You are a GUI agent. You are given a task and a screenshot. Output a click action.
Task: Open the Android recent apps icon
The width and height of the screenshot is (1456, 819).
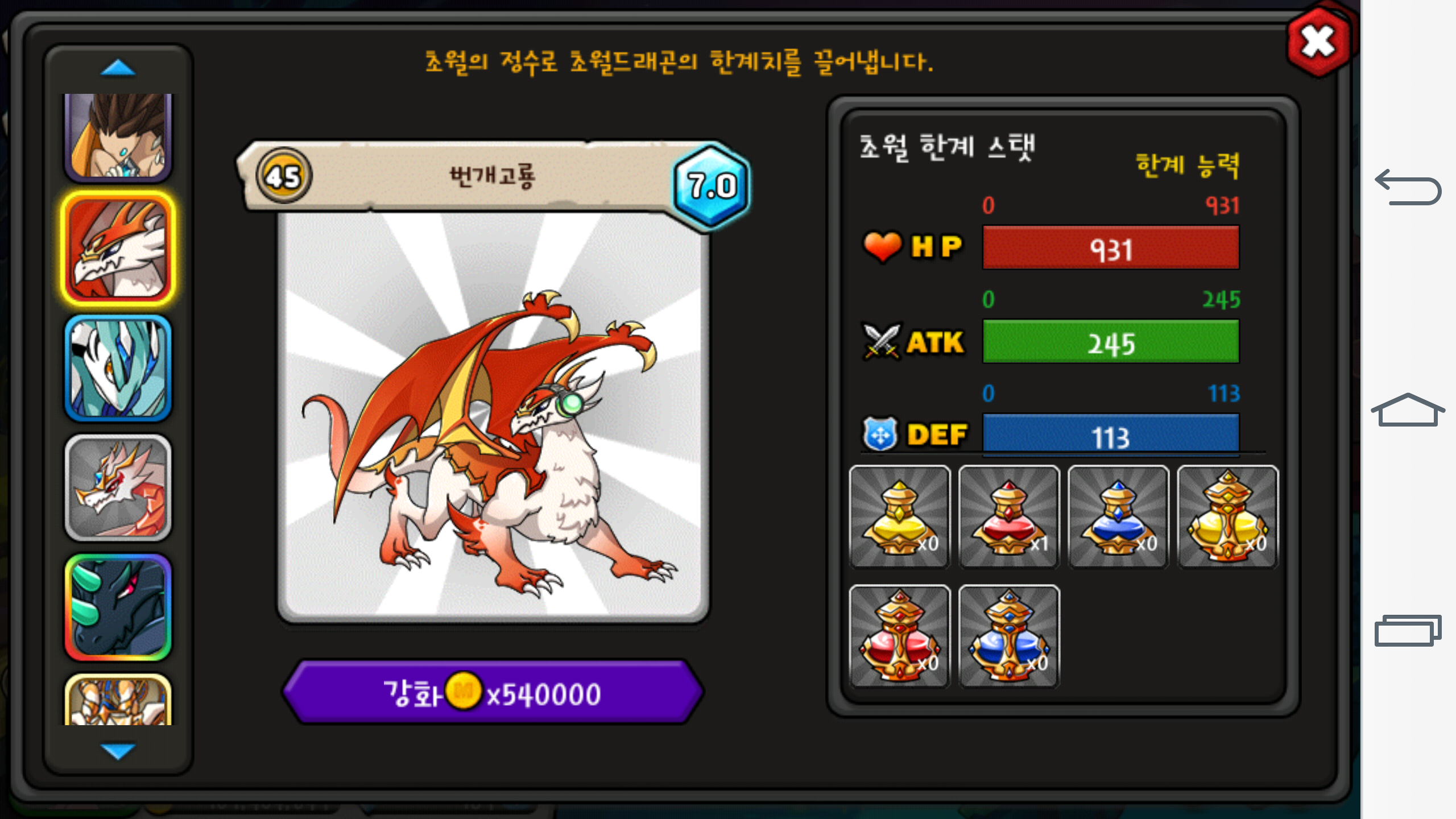[1408, 630]
